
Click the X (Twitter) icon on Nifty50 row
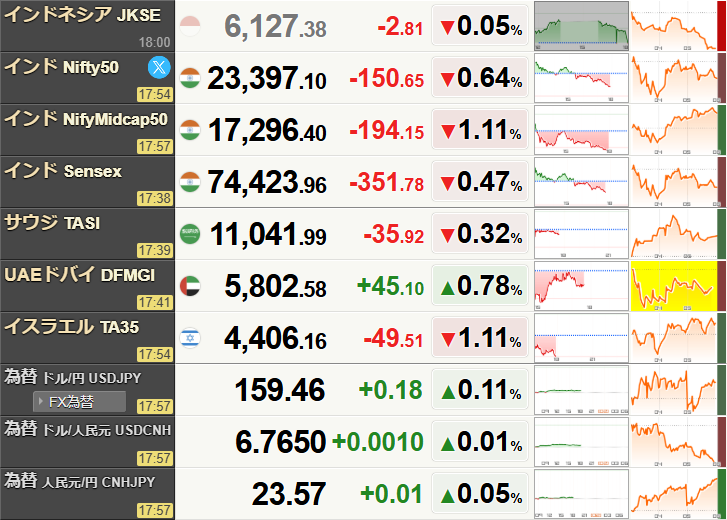pos(159,67)
